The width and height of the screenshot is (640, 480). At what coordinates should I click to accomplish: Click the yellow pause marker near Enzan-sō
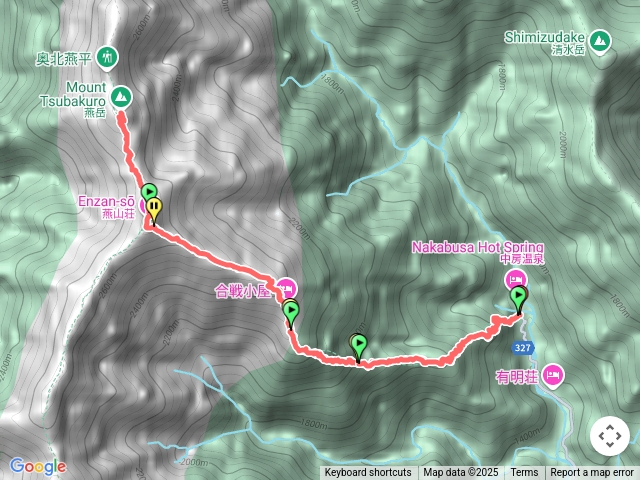(x=154, y=210)
